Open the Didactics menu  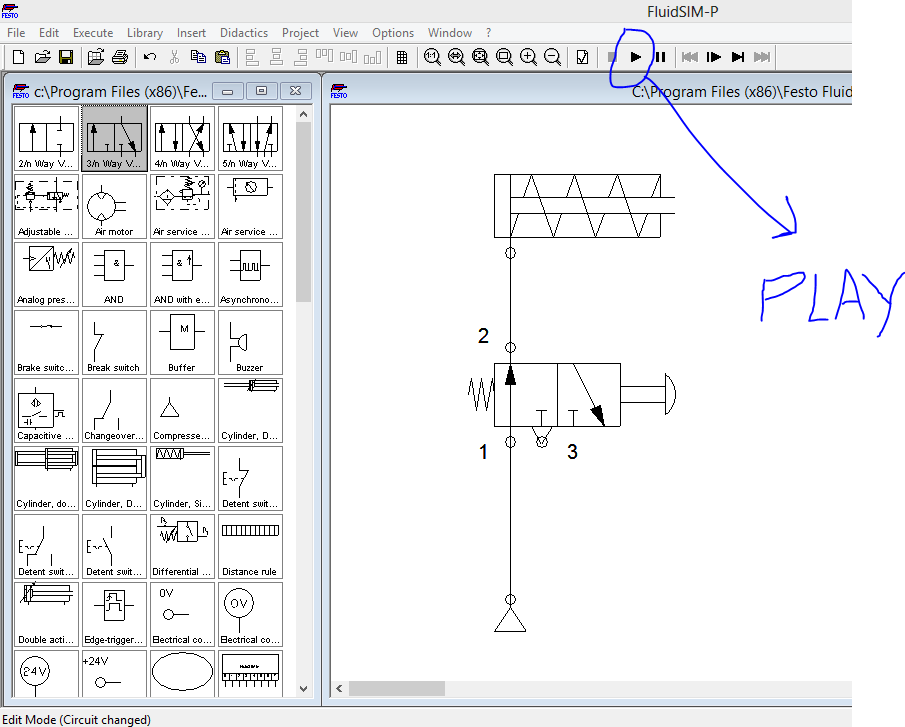coord(243,32)
